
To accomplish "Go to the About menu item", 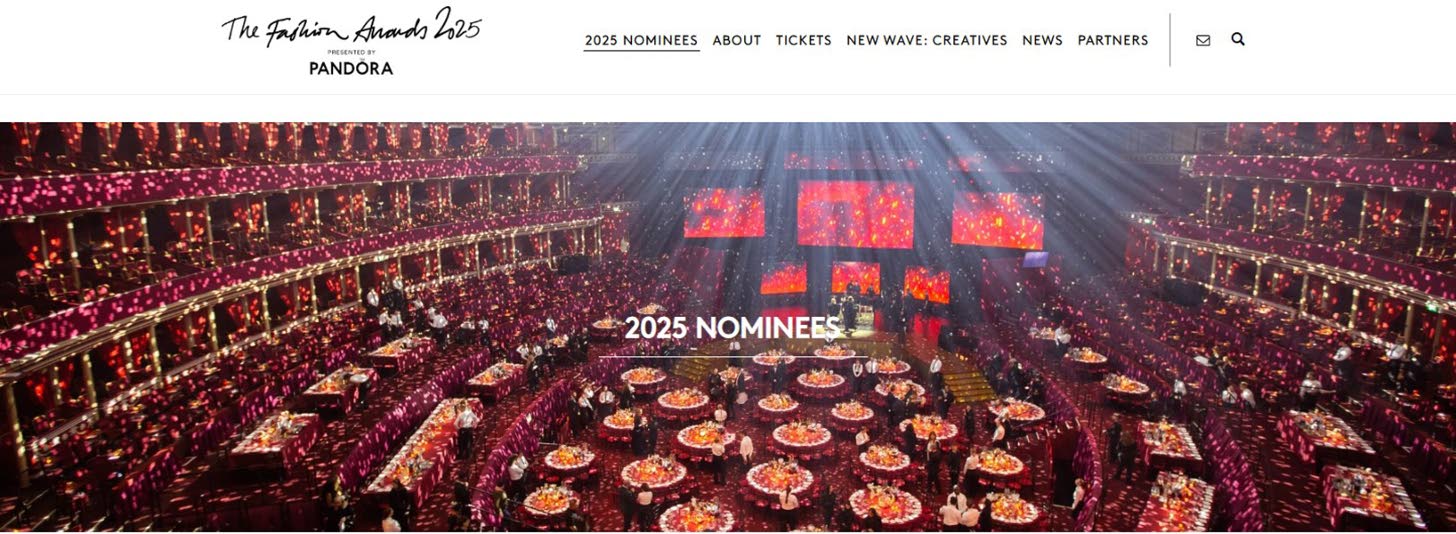I will [737, 41].
